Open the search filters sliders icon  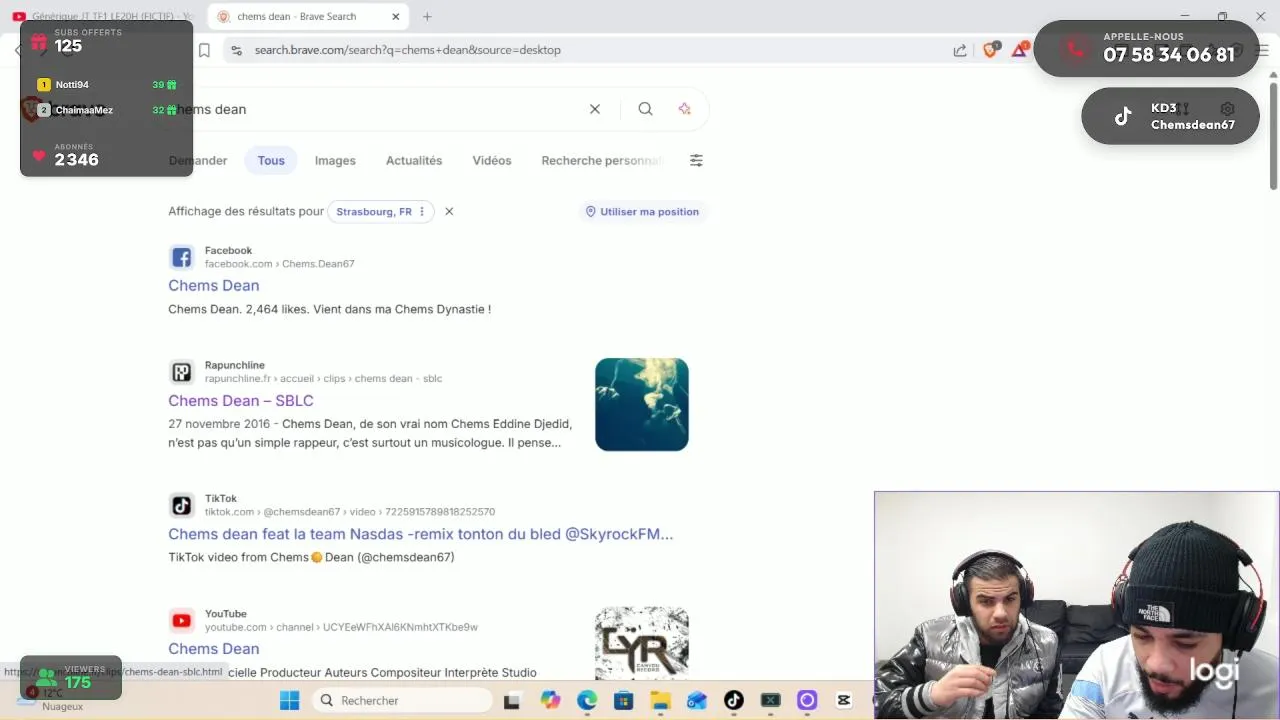coord(696,160)
